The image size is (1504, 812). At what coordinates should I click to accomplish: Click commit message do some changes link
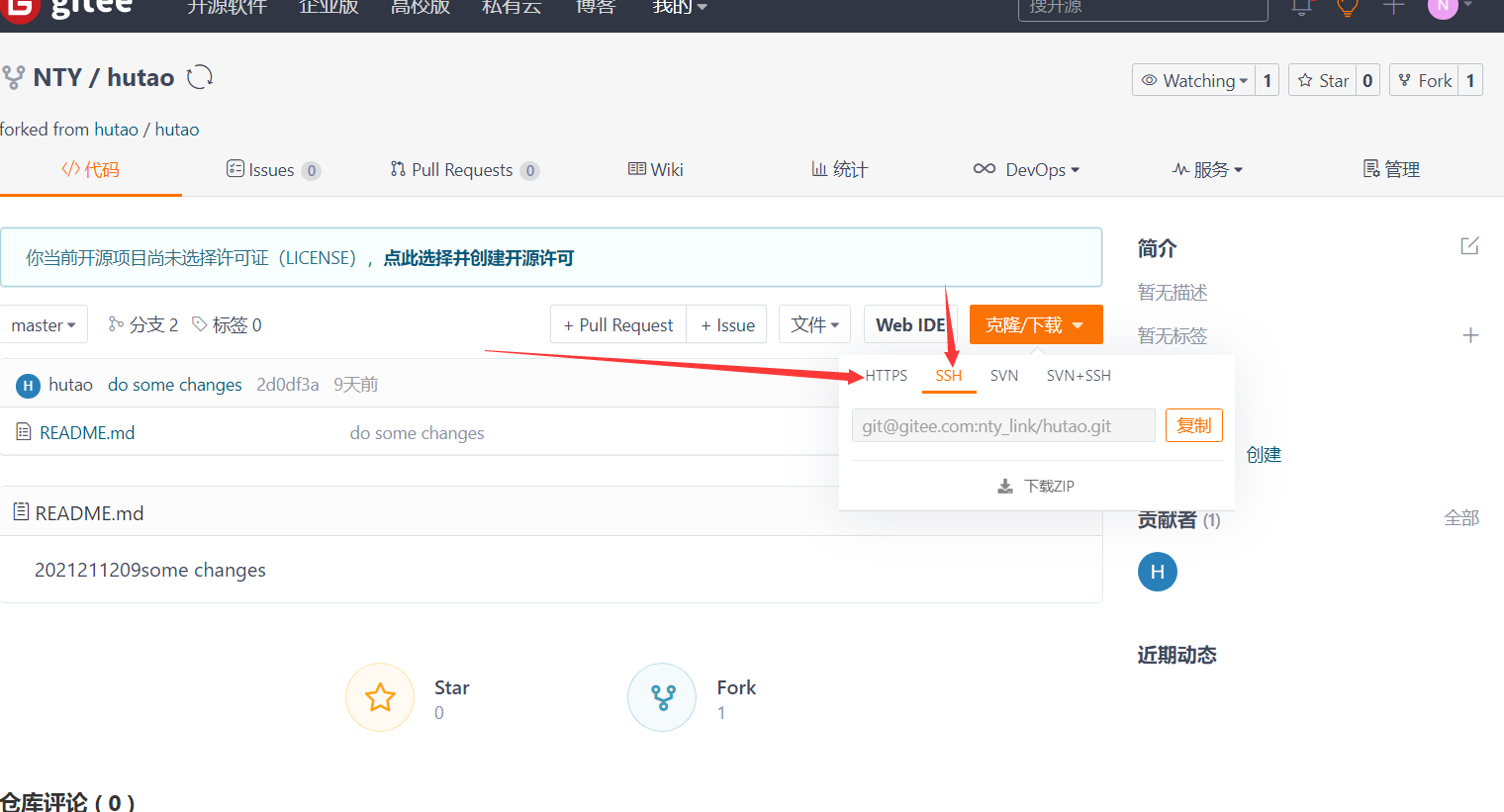(175, 385)
